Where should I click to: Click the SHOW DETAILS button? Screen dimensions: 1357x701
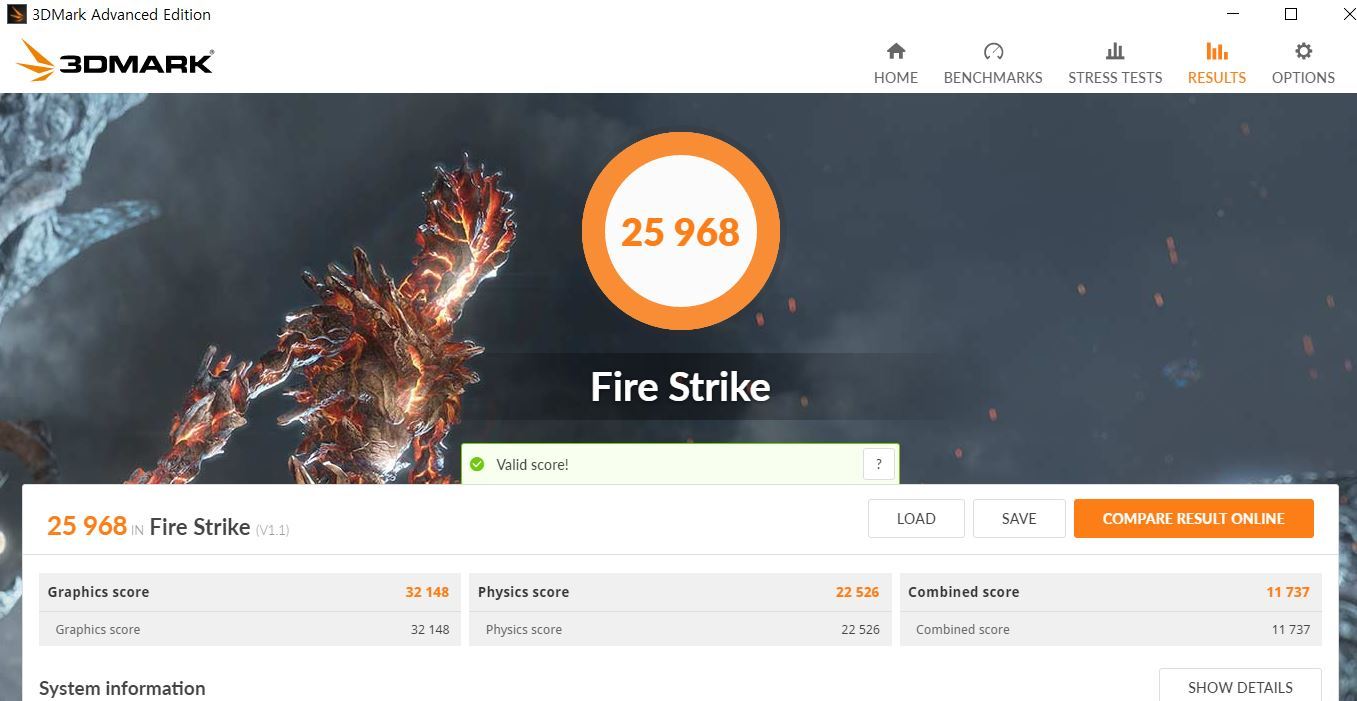pos(1240,687)
